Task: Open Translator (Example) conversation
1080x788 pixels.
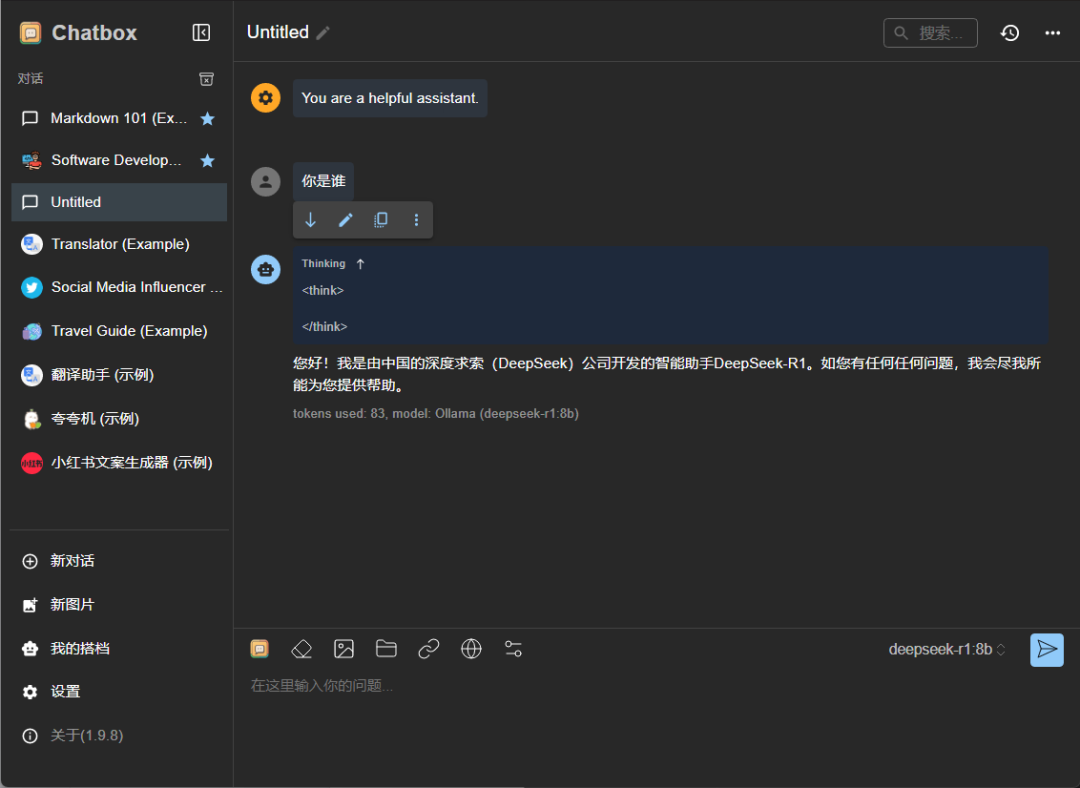Action: coord(119,244)
